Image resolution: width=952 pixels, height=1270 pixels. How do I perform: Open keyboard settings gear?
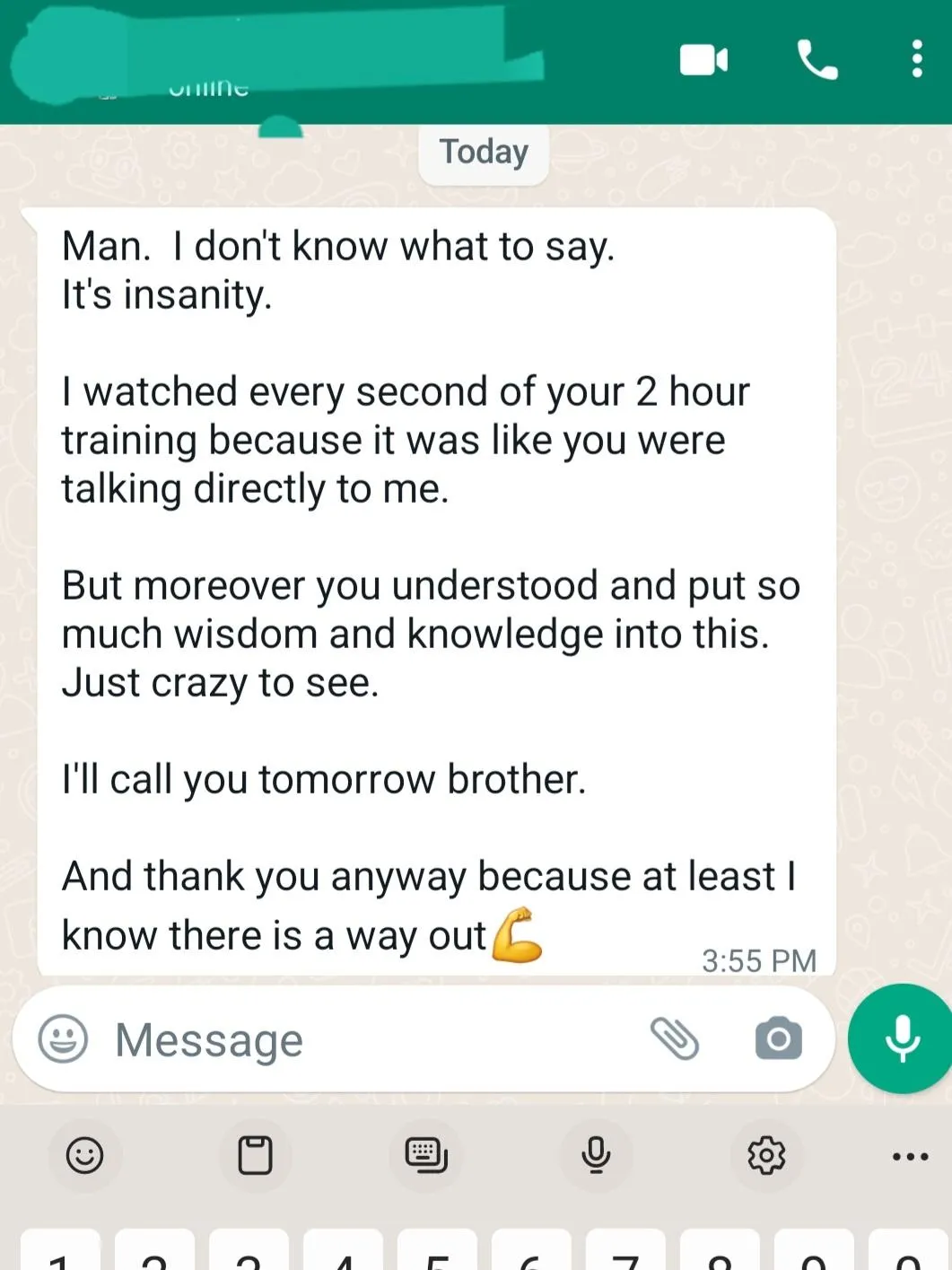click(x=766, y=1155)
